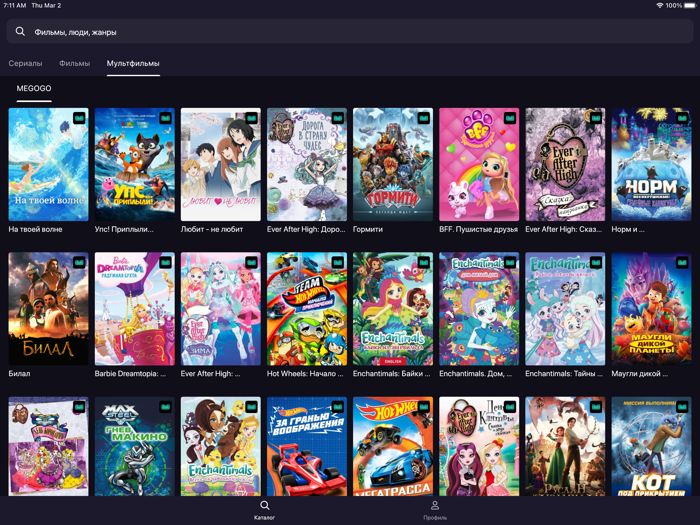Screen dimensions: 700x525
Task: Open 'На твоей волне' poster
Action: click(x=48, y=164)
